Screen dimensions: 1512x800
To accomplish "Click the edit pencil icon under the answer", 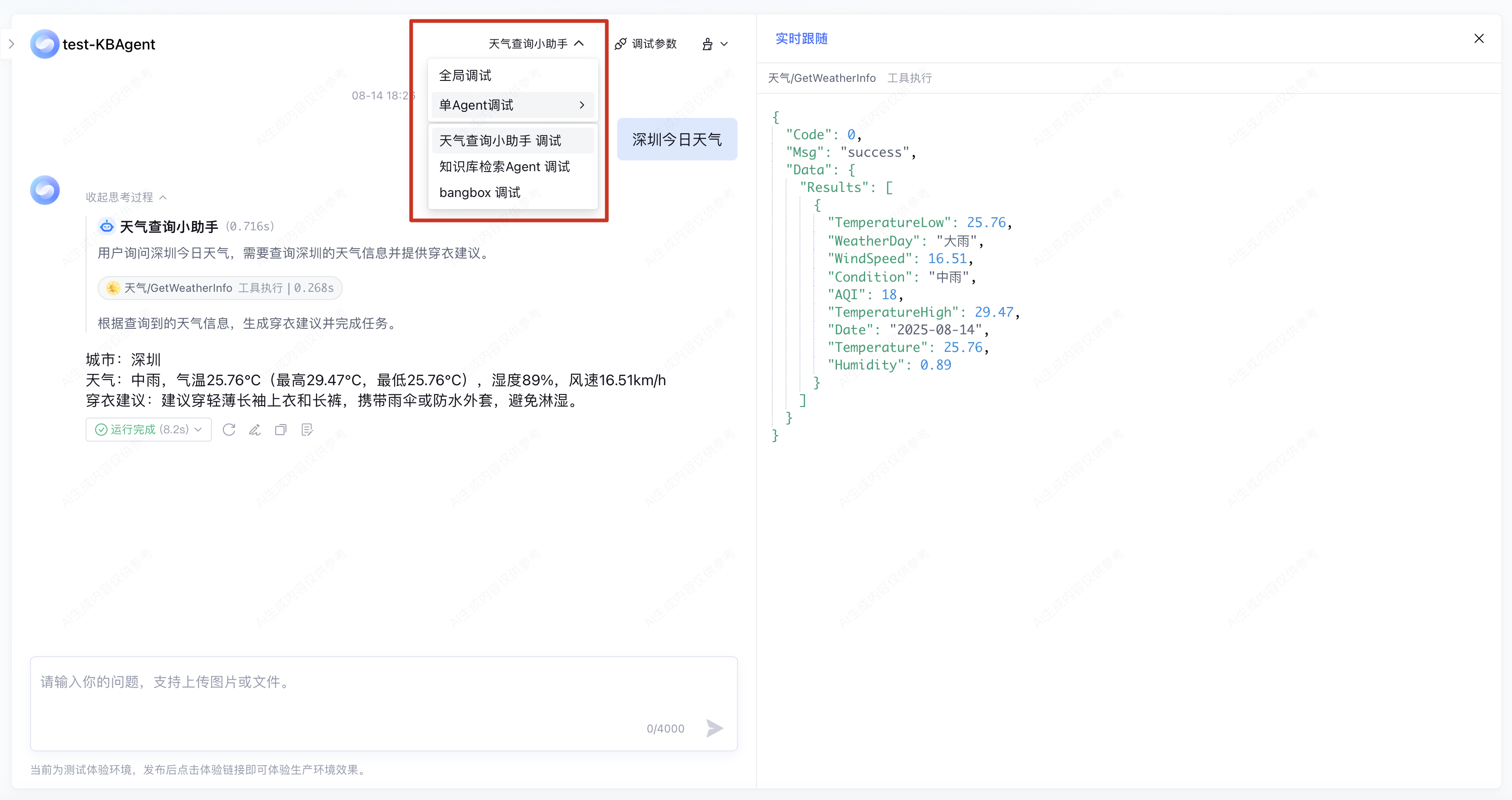I will point(255,430).
